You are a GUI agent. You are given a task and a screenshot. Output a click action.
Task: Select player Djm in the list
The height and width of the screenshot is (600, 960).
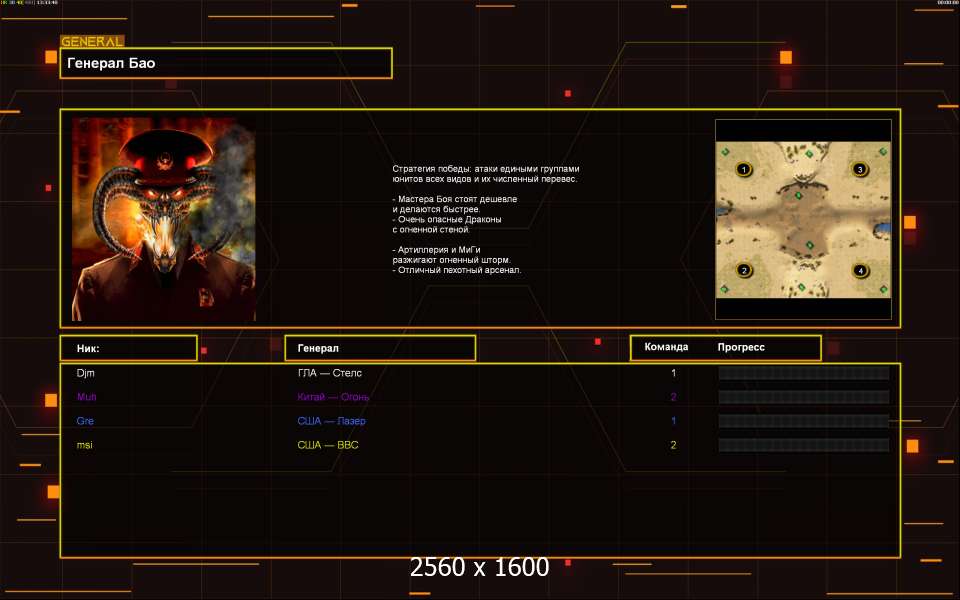click(x=86, y=373)
